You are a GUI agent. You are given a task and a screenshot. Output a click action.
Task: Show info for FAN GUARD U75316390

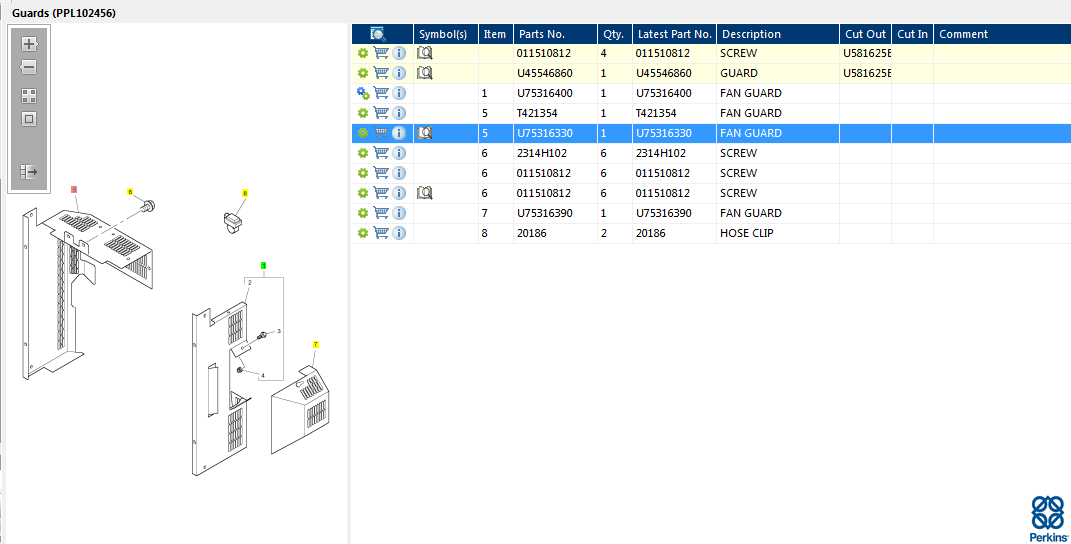pos(399,213)
